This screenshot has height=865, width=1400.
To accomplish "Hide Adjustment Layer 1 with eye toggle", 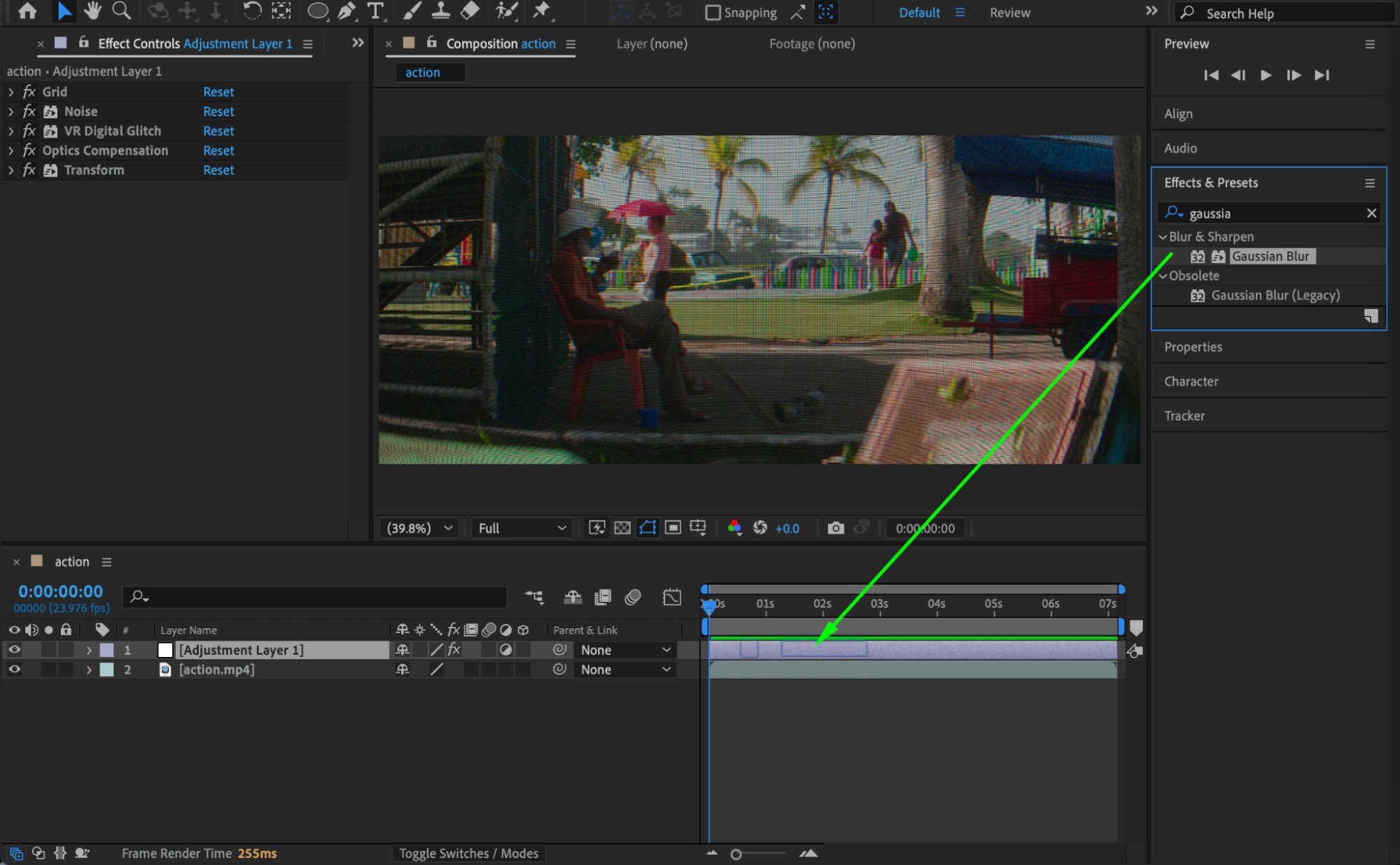I will pos(14,650).
